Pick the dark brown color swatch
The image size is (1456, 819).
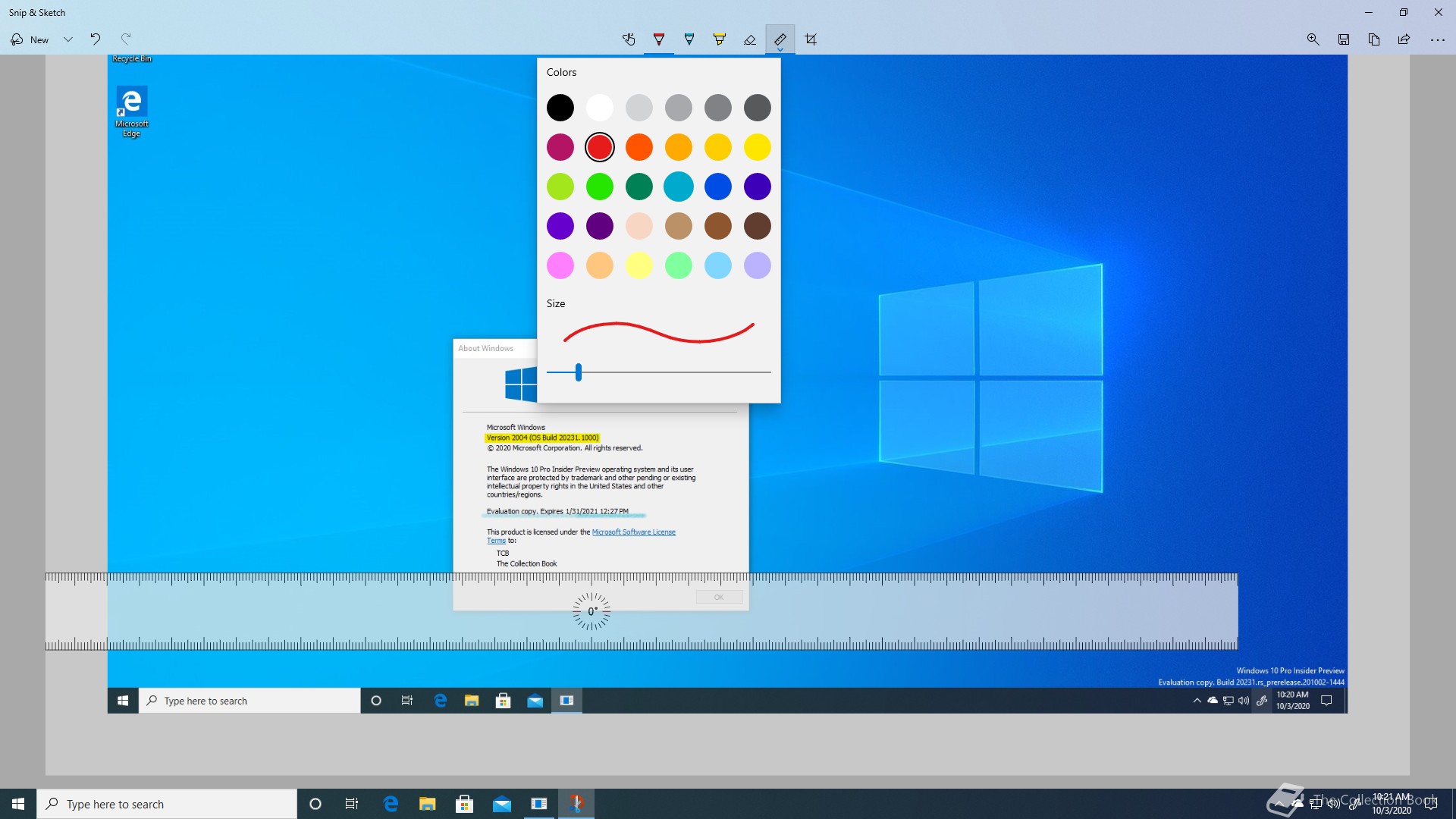pos(758,226)
